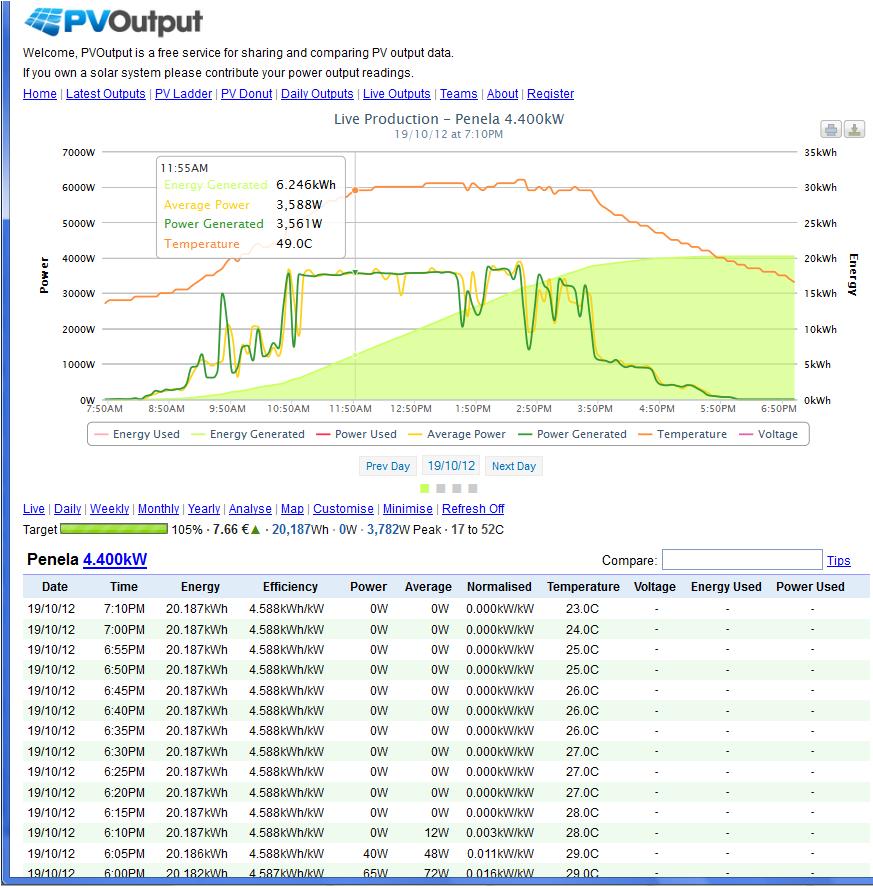The height and width of the screenshot is (888, 873).
Task: Select the first green page indicator square
Action: click(425, 488)
